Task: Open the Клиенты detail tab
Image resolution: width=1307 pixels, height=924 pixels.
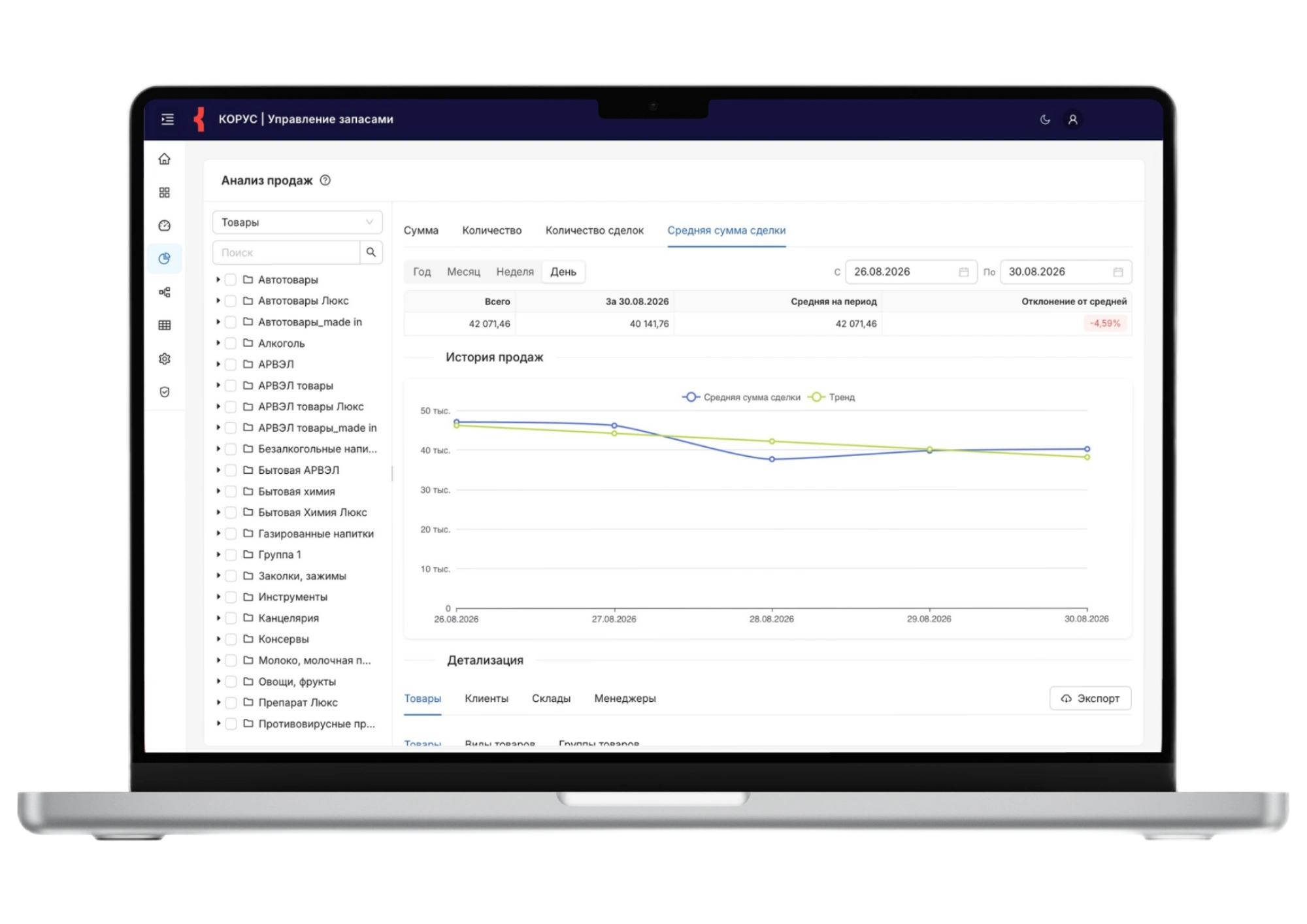Action: point(486,699)
